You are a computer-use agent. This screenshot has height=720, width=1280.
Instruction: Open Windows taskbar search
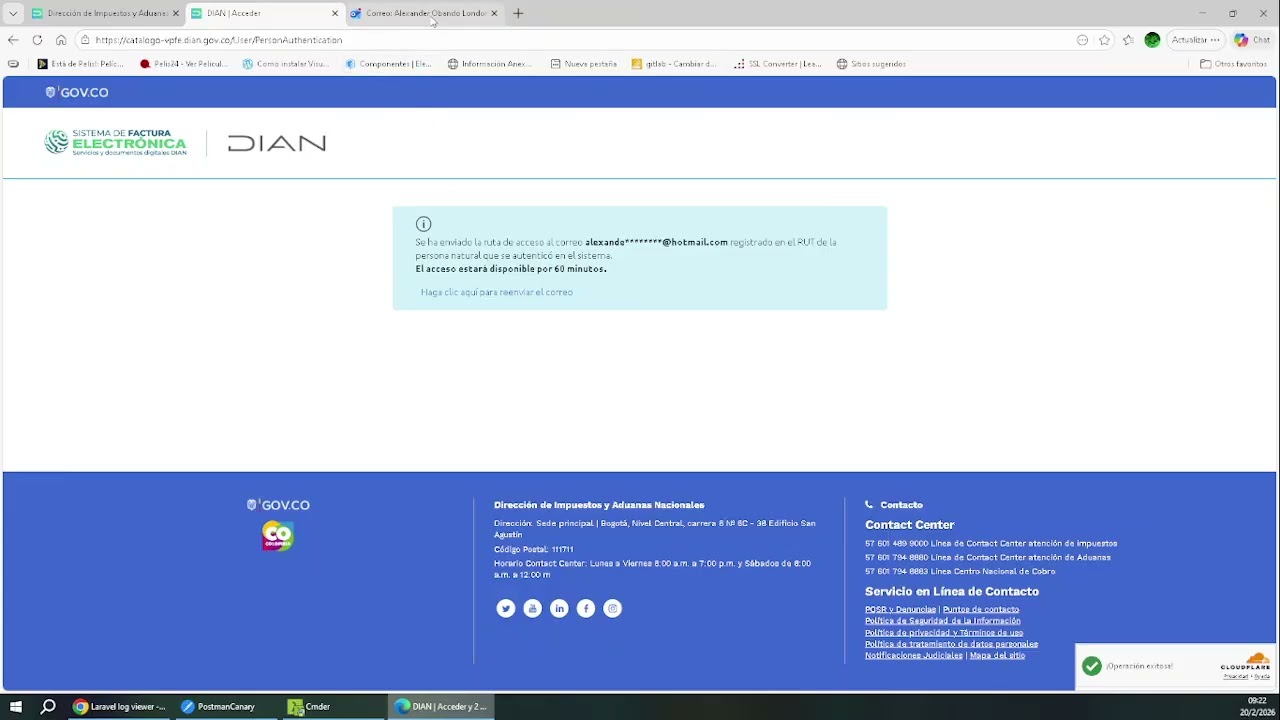[x=48, y=706]
